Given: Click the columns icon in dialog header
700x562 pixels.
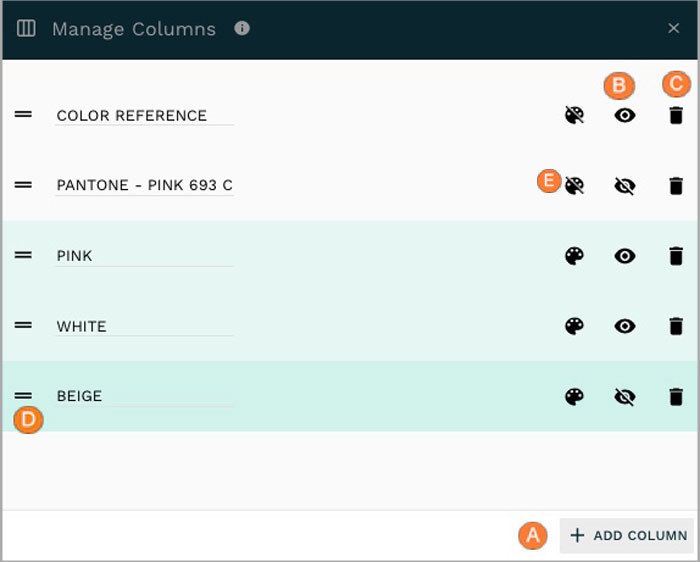Looking at the screenshot, I should [26, 29].
